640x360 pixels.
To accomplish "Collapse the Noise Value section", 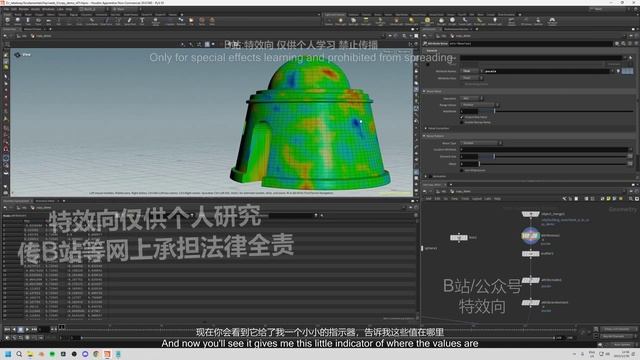I will click(x=424, y=91).
